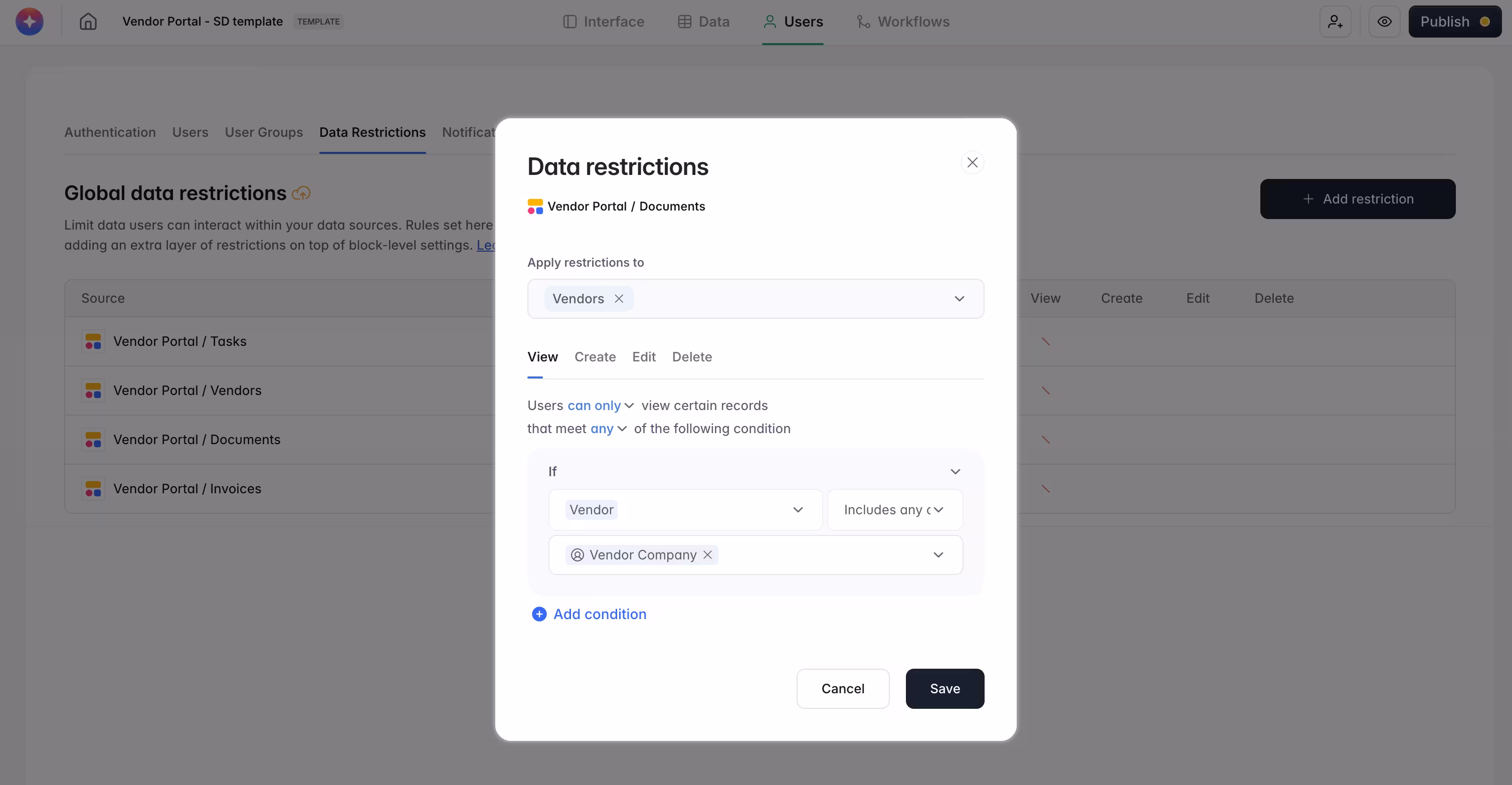Click the Add condition link

coord(599,614)
